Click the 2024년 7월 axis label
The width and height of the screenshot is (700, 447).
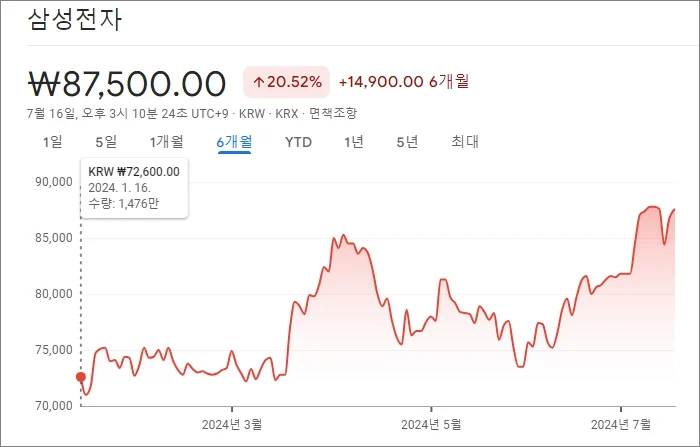pyautogui.click(x=621, y=424)
